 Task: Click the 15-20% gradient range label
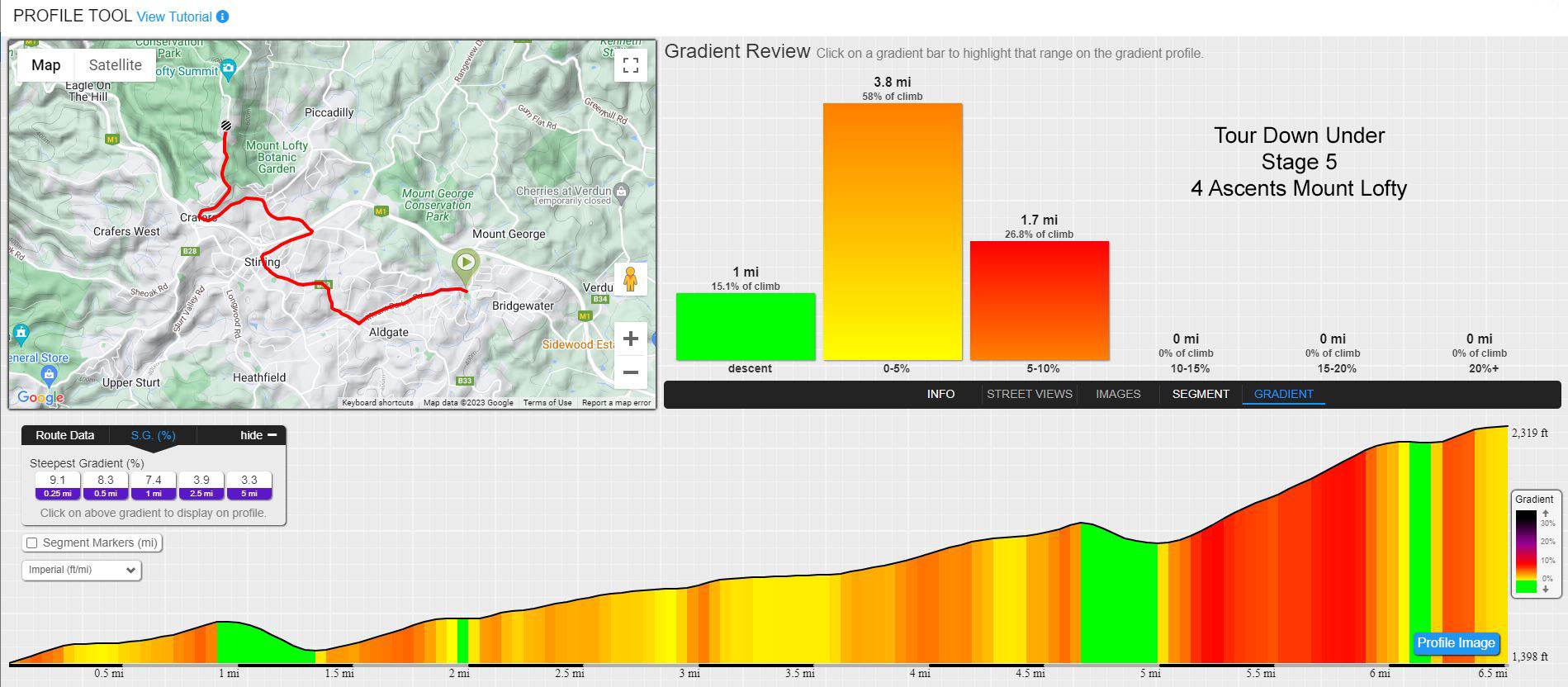coord(1337,368)
